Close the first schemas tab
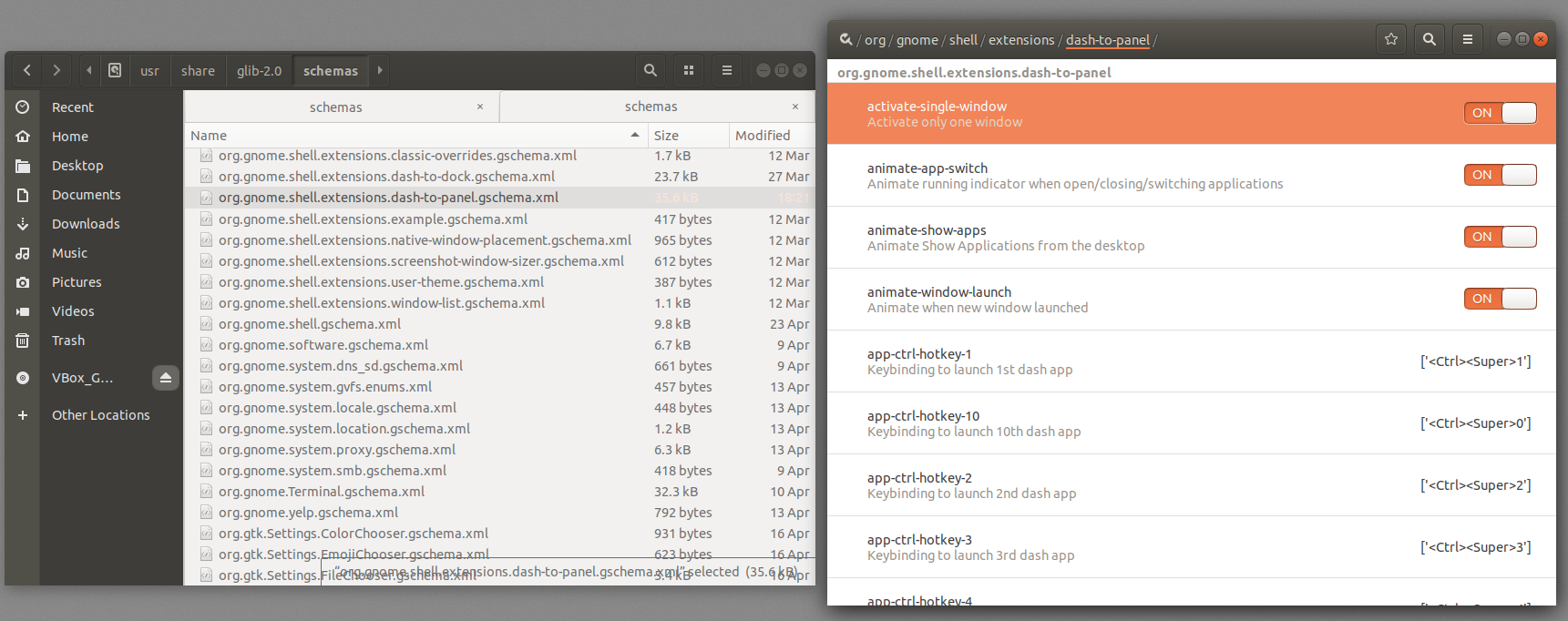The height and width of the screenshot is (621, 1568). 480,107
